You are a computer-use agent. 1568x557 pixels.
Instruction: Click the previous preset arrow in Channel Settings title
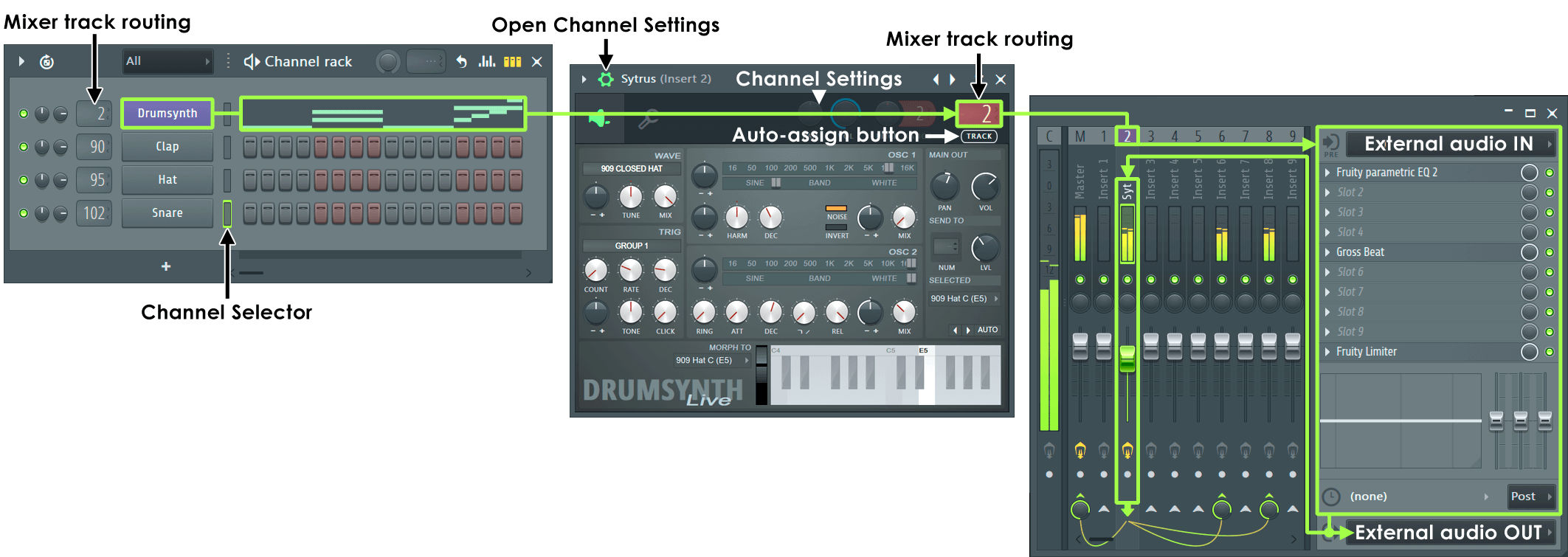tap(936, 79)
